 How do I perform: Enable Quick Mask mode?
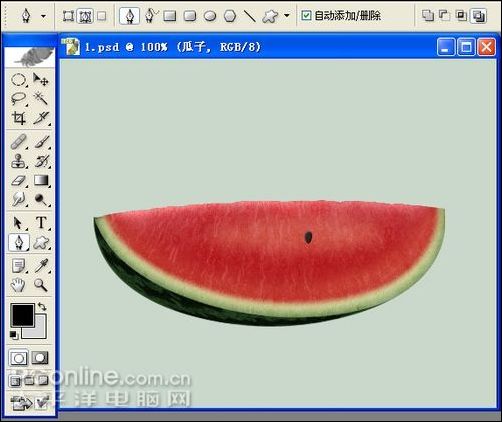[40, 358]
